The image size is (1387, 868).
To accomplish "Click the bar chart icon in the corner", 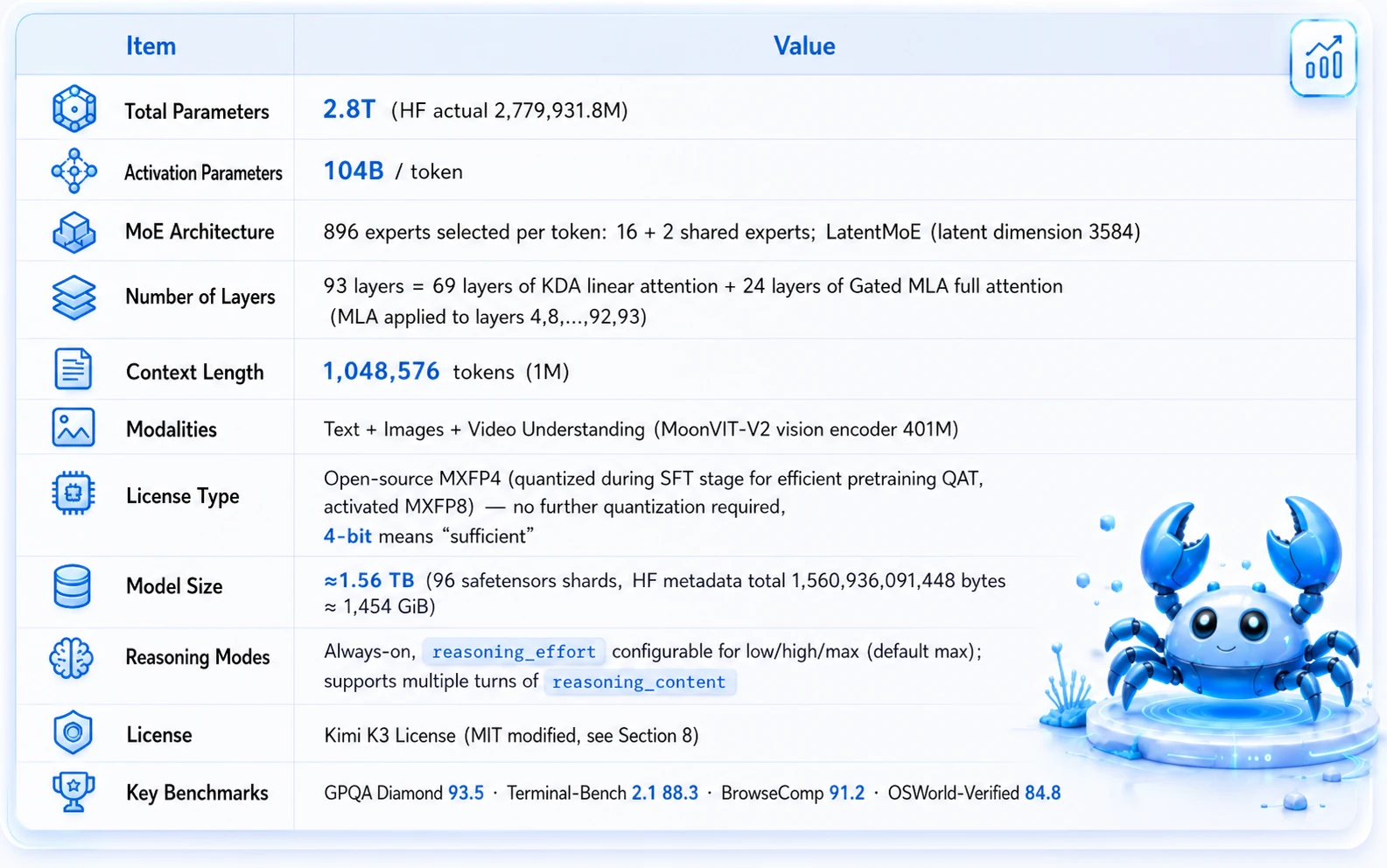I will click(x=1323, y=58).
